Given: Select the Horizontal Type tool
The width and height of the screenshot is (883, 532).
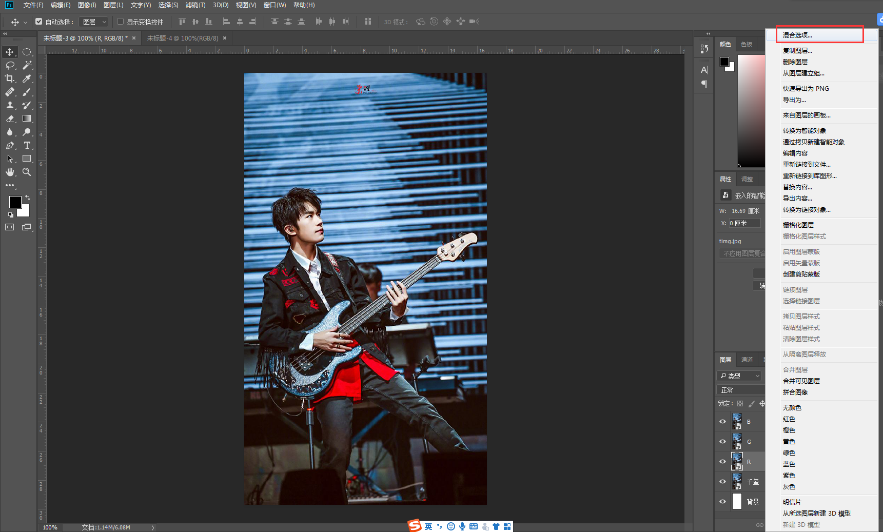Looking at the screenshot, I should tap(26, 146).
